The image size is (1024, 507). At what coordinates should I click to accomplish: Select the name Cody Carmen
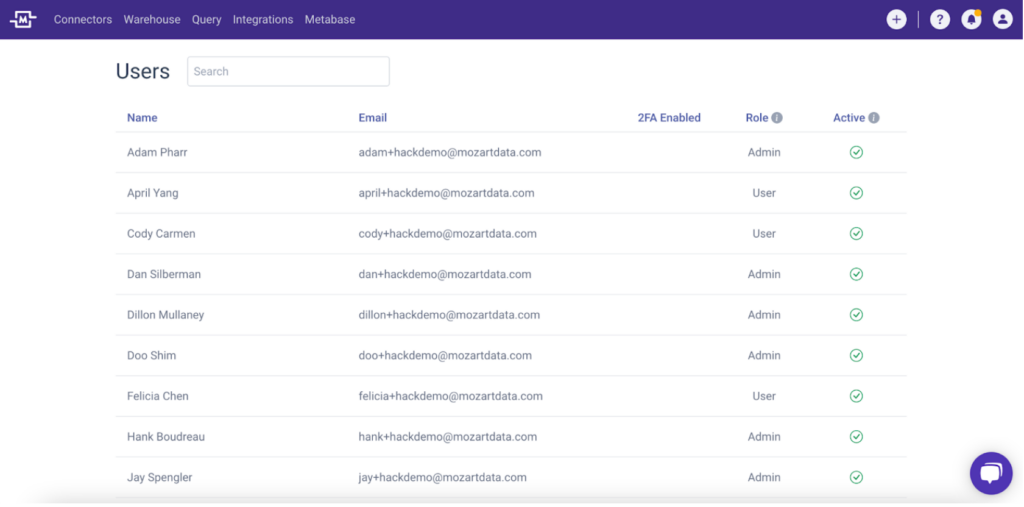coord(161,233)
